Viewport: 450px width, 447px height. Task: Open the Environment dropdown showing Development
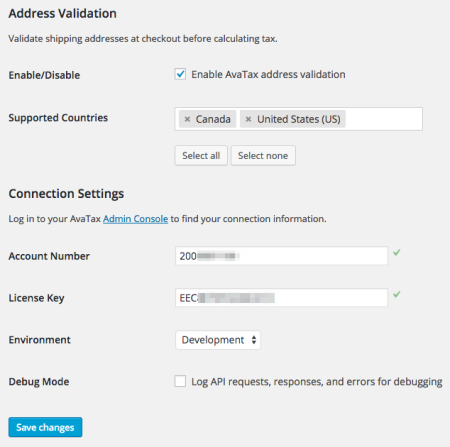click(x=218, y=340)
